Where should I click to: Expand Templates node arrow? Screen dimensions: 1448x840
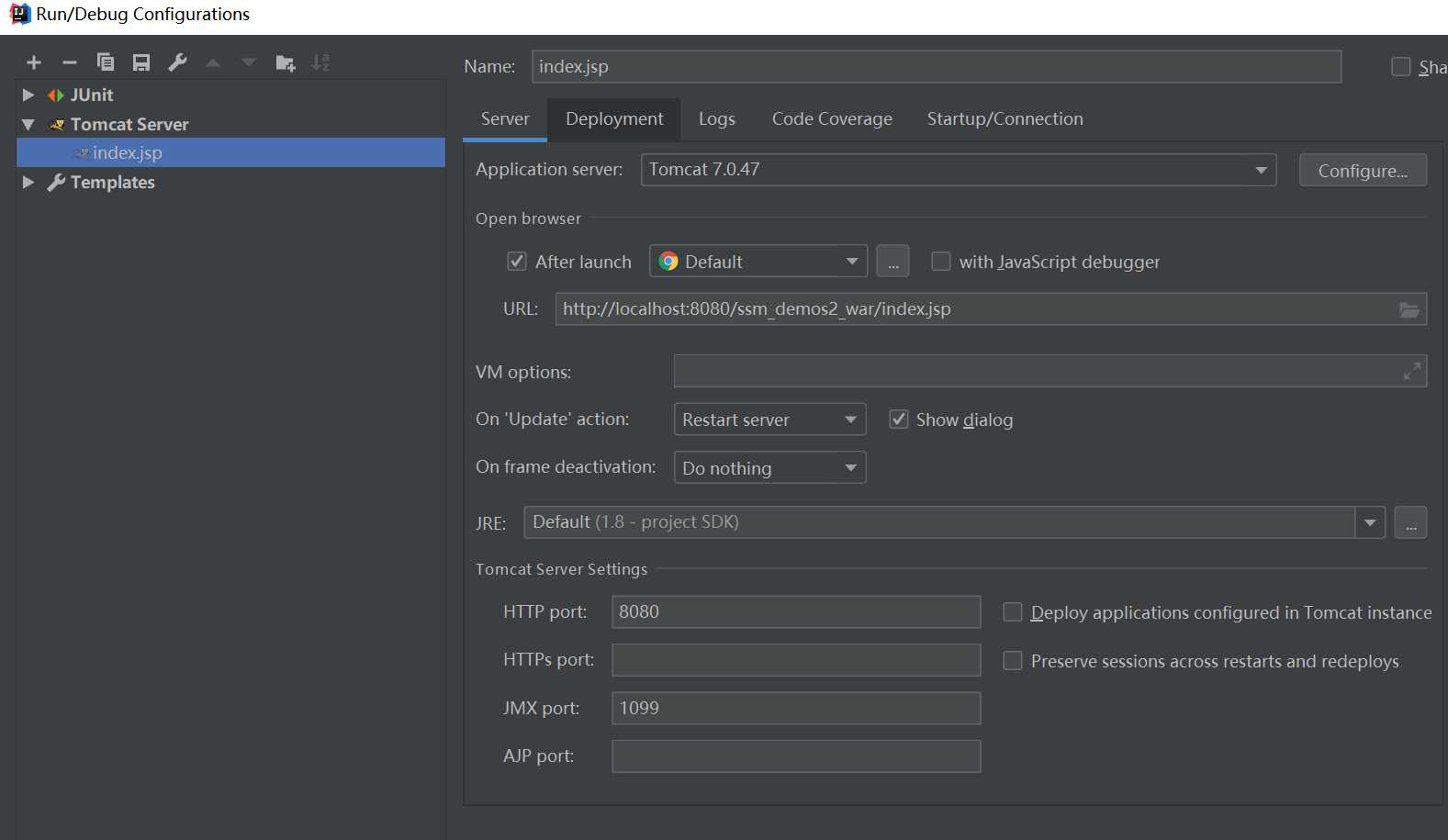[x=28, y=182]
